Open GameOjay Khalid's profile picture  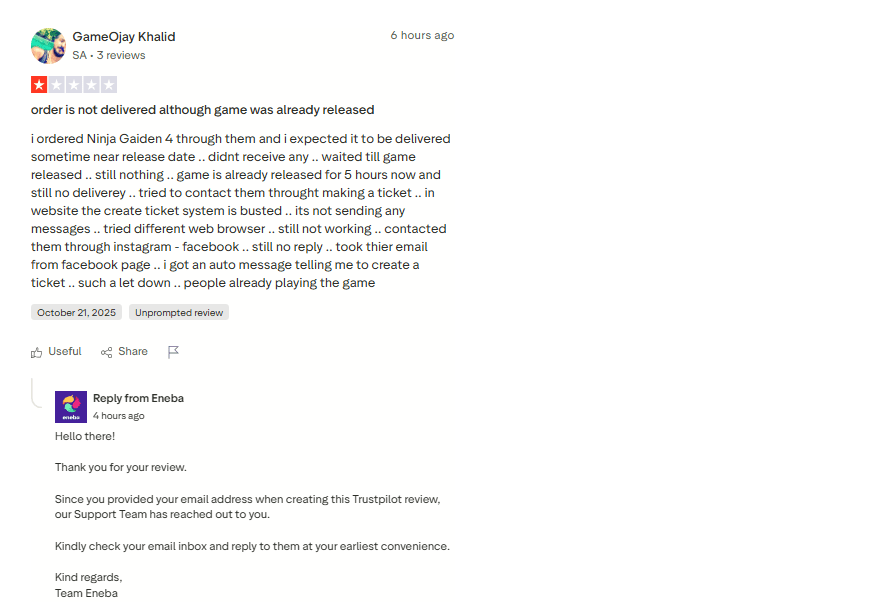48,46
